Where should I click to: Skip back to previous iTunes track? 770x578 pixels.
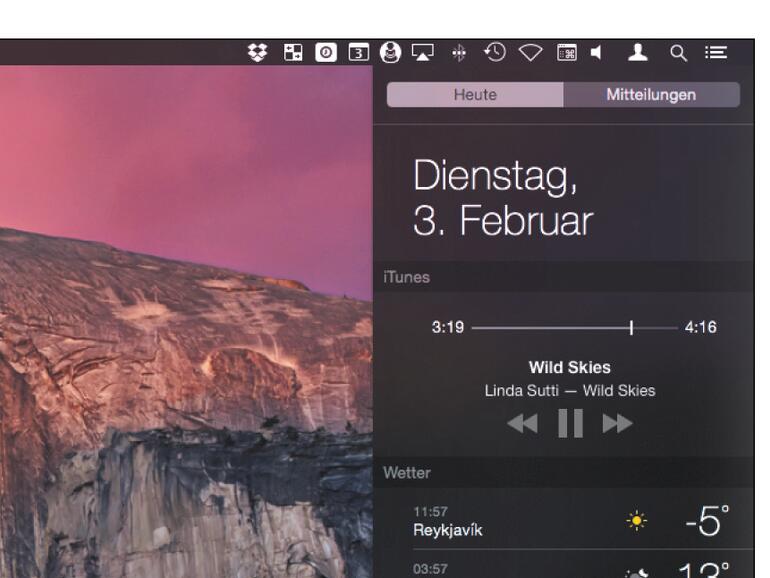[x=522, y=423]
